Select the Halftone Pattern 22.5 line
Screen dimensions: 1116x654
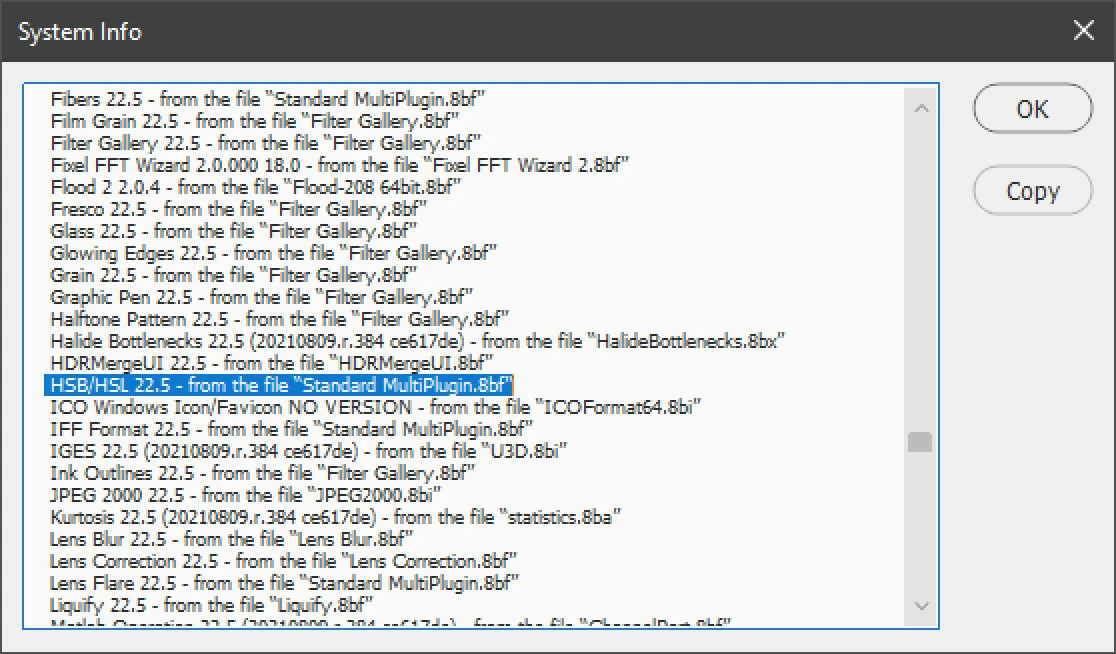pos(280,319)
